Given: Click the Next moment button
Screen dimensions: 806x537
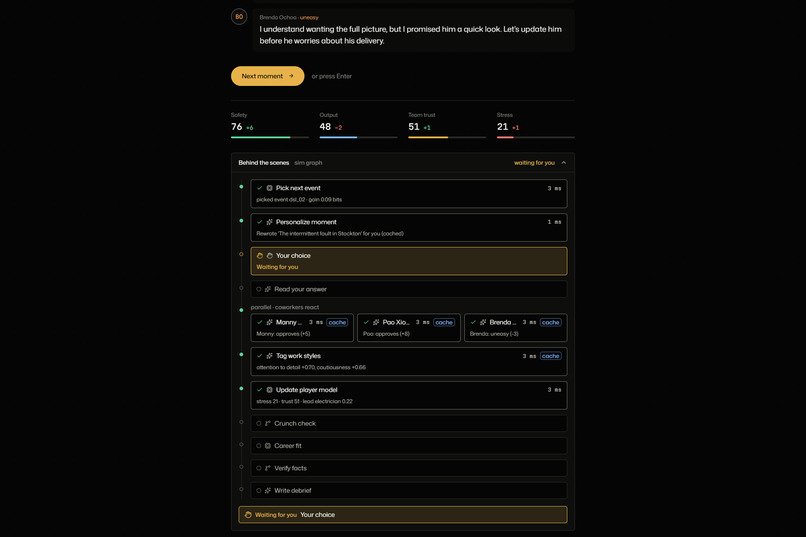Looking at the screenshot, I should point(267,76).
